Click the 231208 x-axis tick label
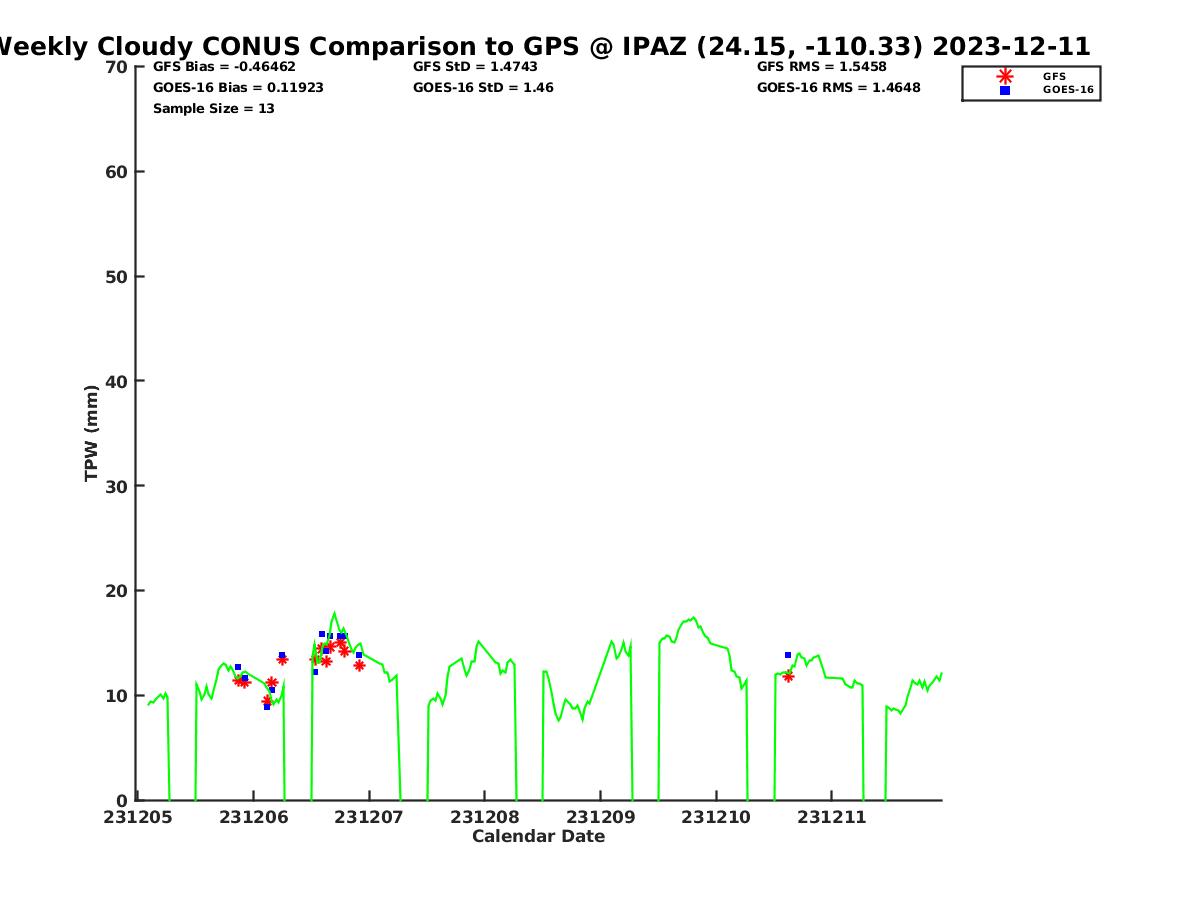This screenshot has height=900, width=1200. click(484, 817)
